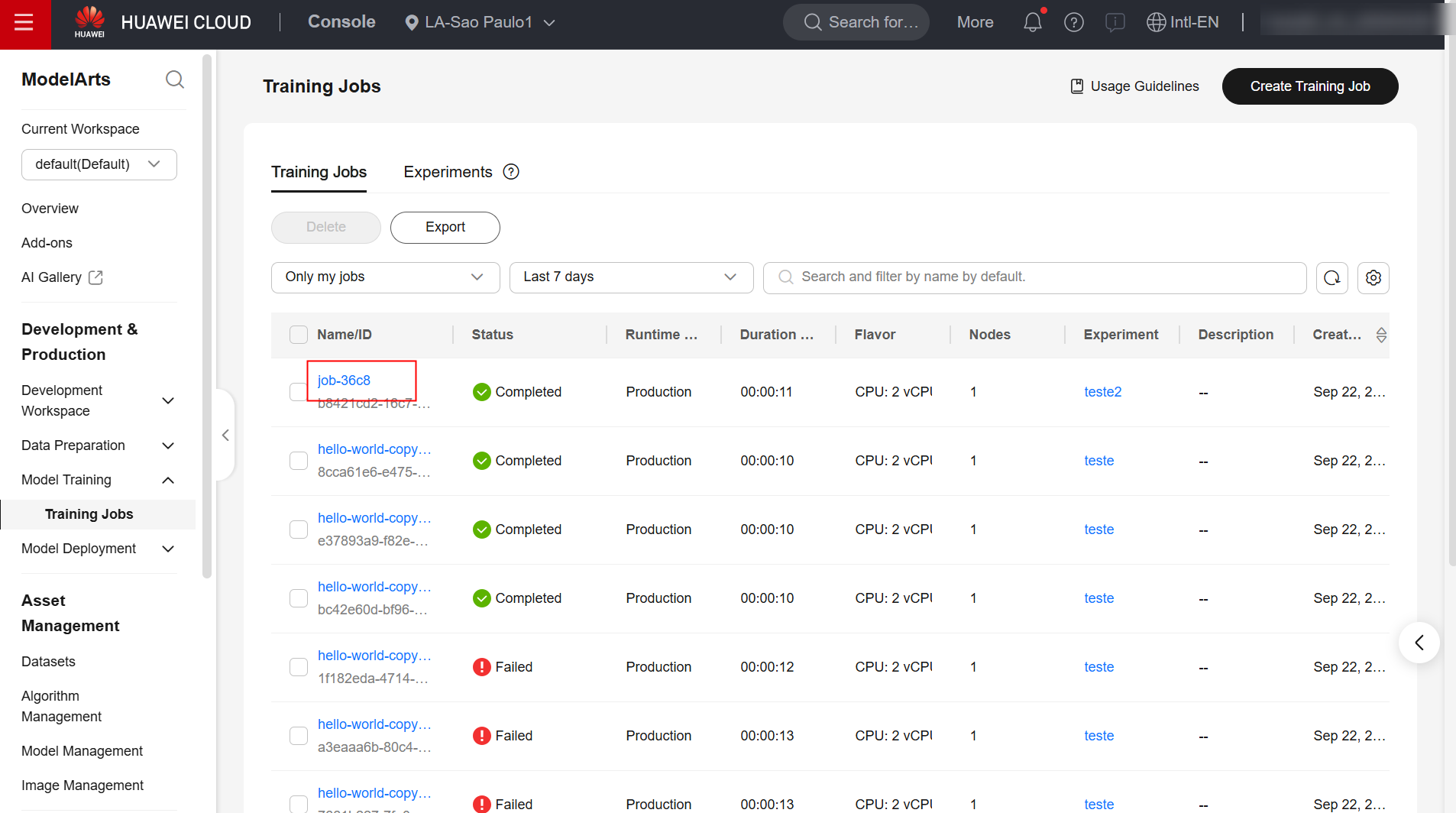The height and width of the screenshot is (813, 1456).
Task: Tick checkbox for first Failed job row
Action: coord(299,667)
